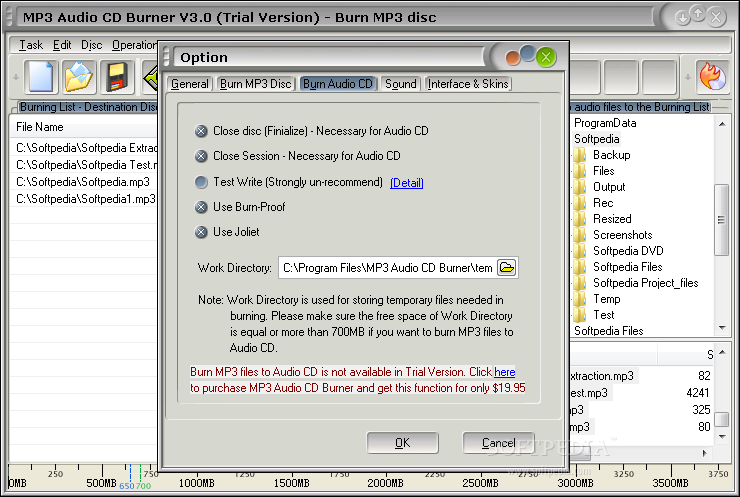Click file list horizontal scroll right arrow
Screen dimensions: 740x497
click(x=705, y=453)
